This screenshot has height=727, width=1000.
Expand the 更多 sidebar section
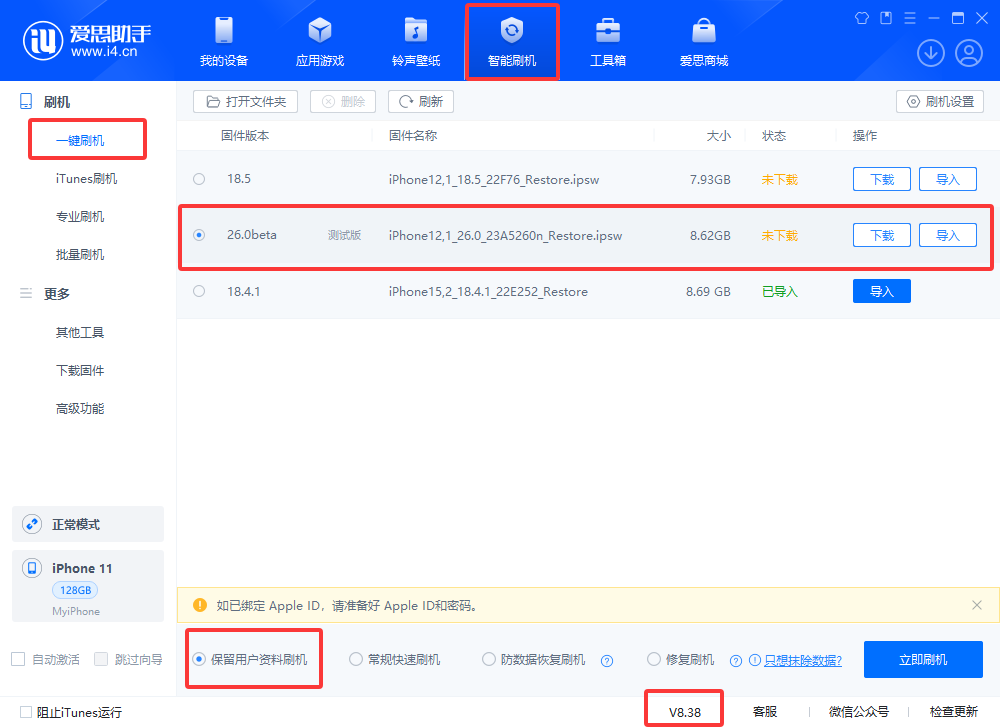tap(56, 293)
